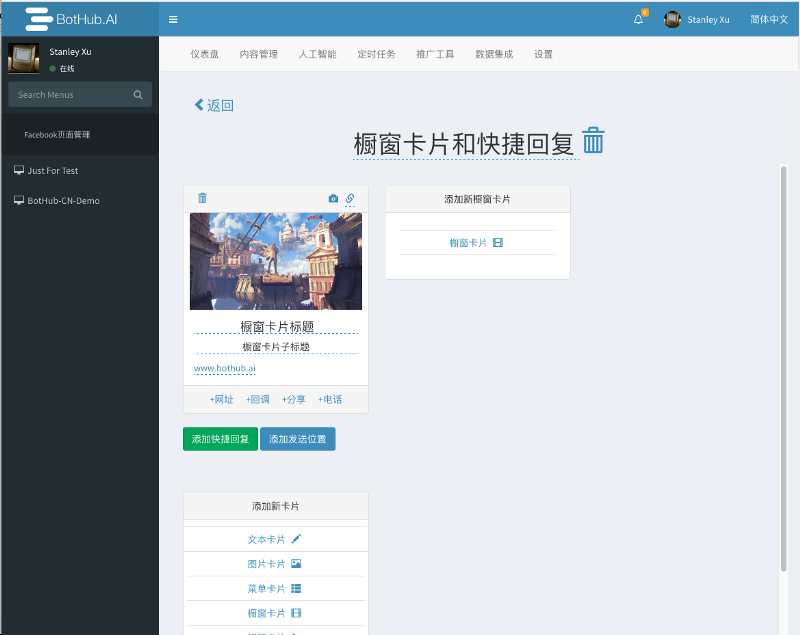The height and width of the screenshot is (635, 800).
Task: Open Stanley Xu user dropdown
Action: (708, 19)
